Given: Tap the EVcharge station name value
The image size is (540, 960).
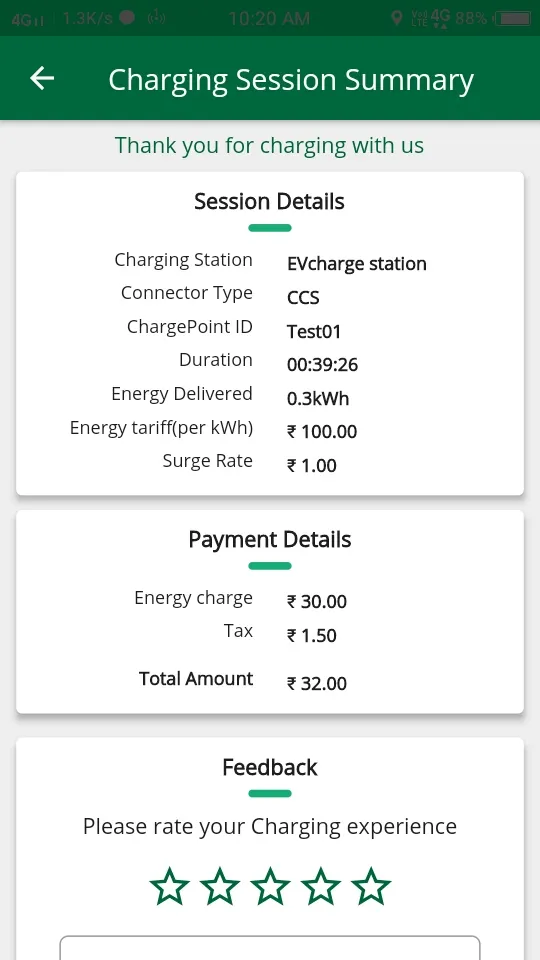Looking at the screenshot, I should click(357, 264).
